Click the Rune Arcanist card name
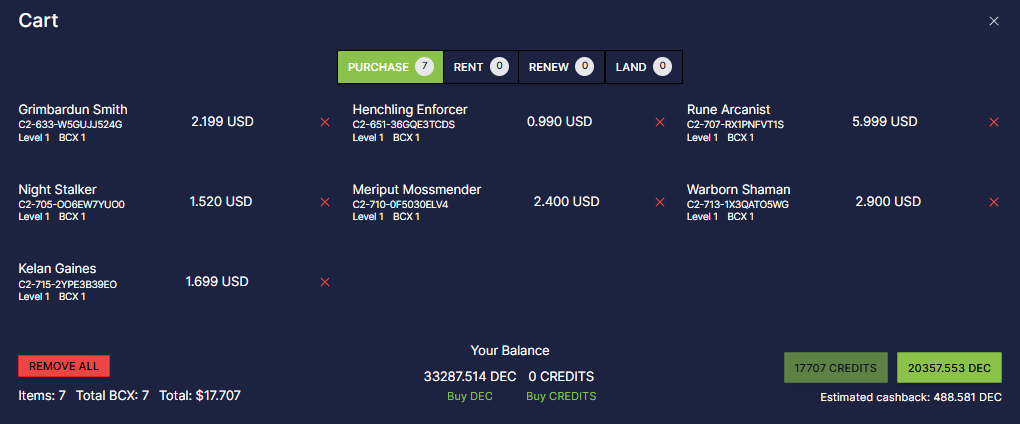The width and height of the screenshot is (1020, 424). pyautogui.click(x=729, y=109)
